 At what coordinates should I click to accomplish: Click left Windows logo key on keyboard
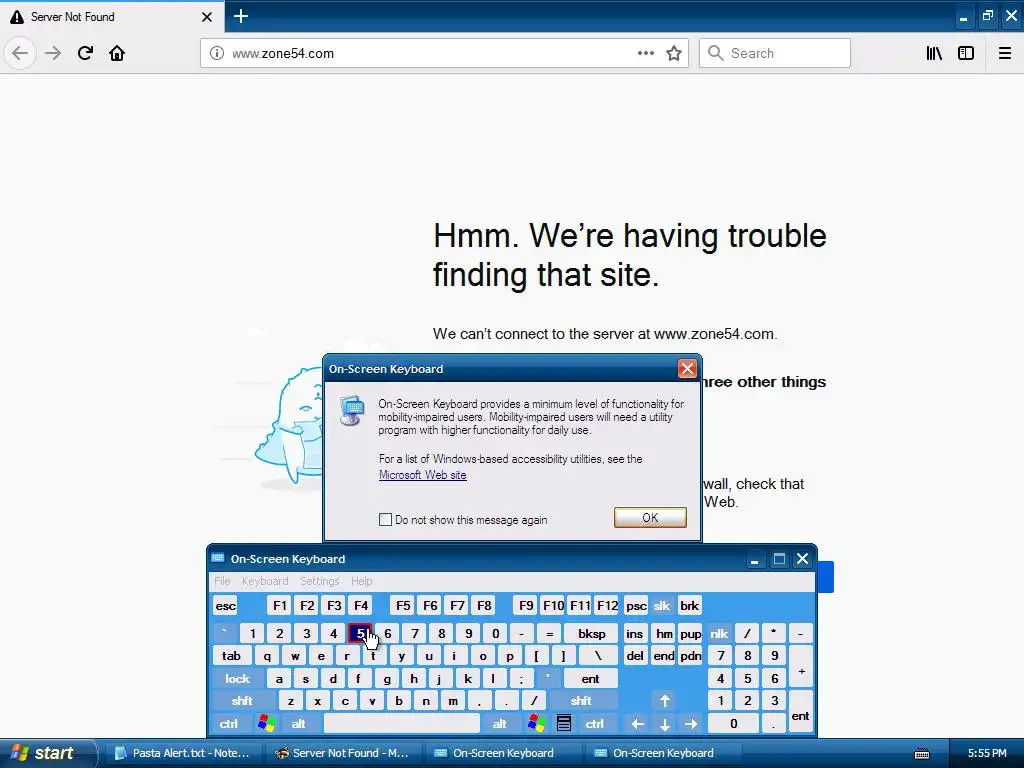click(266, 723)
